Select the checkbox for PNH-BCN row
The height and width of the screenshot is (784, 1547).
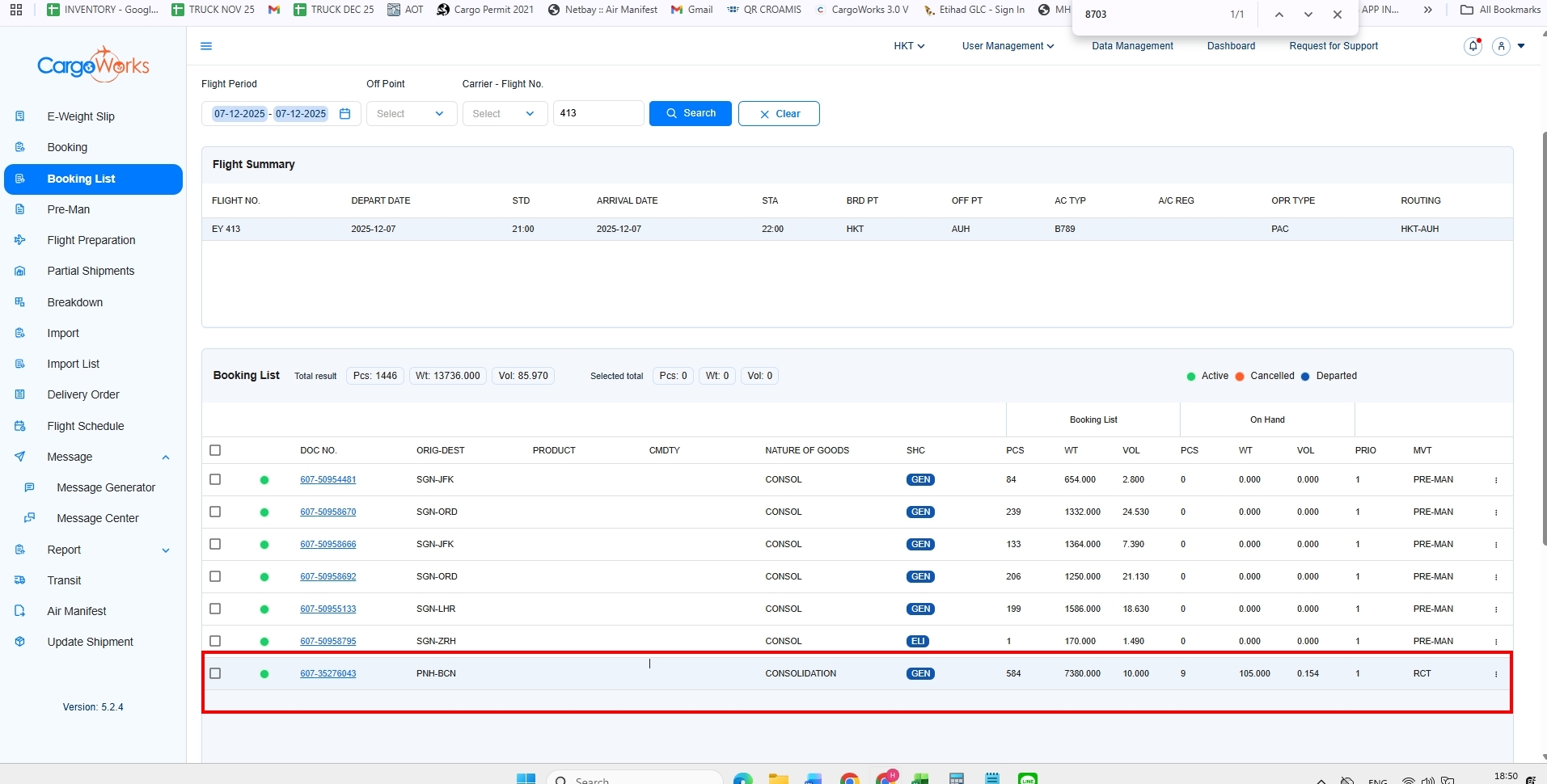215,673
